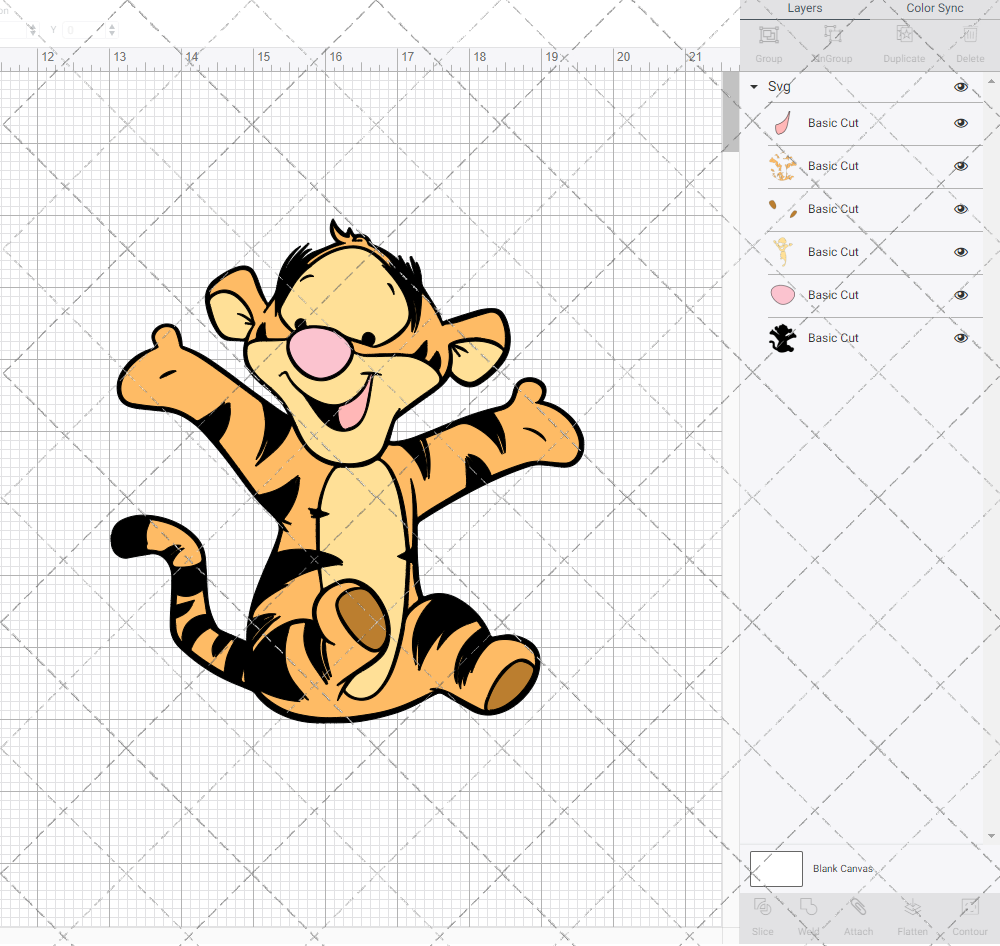Viewport: 1000px width, 946px height.
Task: Open the Layers tab
Action: click(804, 9)
